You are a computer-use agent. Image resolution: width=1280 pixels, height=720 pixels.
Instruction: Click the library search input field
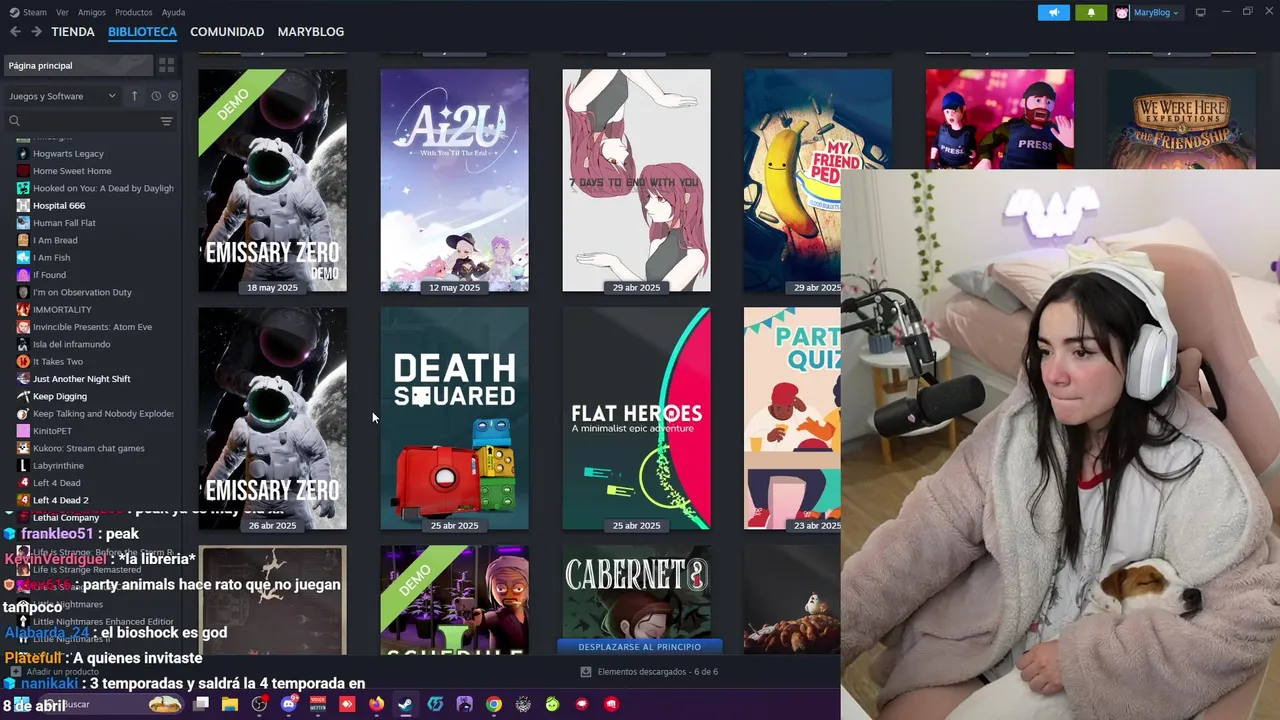pos(88,121)
